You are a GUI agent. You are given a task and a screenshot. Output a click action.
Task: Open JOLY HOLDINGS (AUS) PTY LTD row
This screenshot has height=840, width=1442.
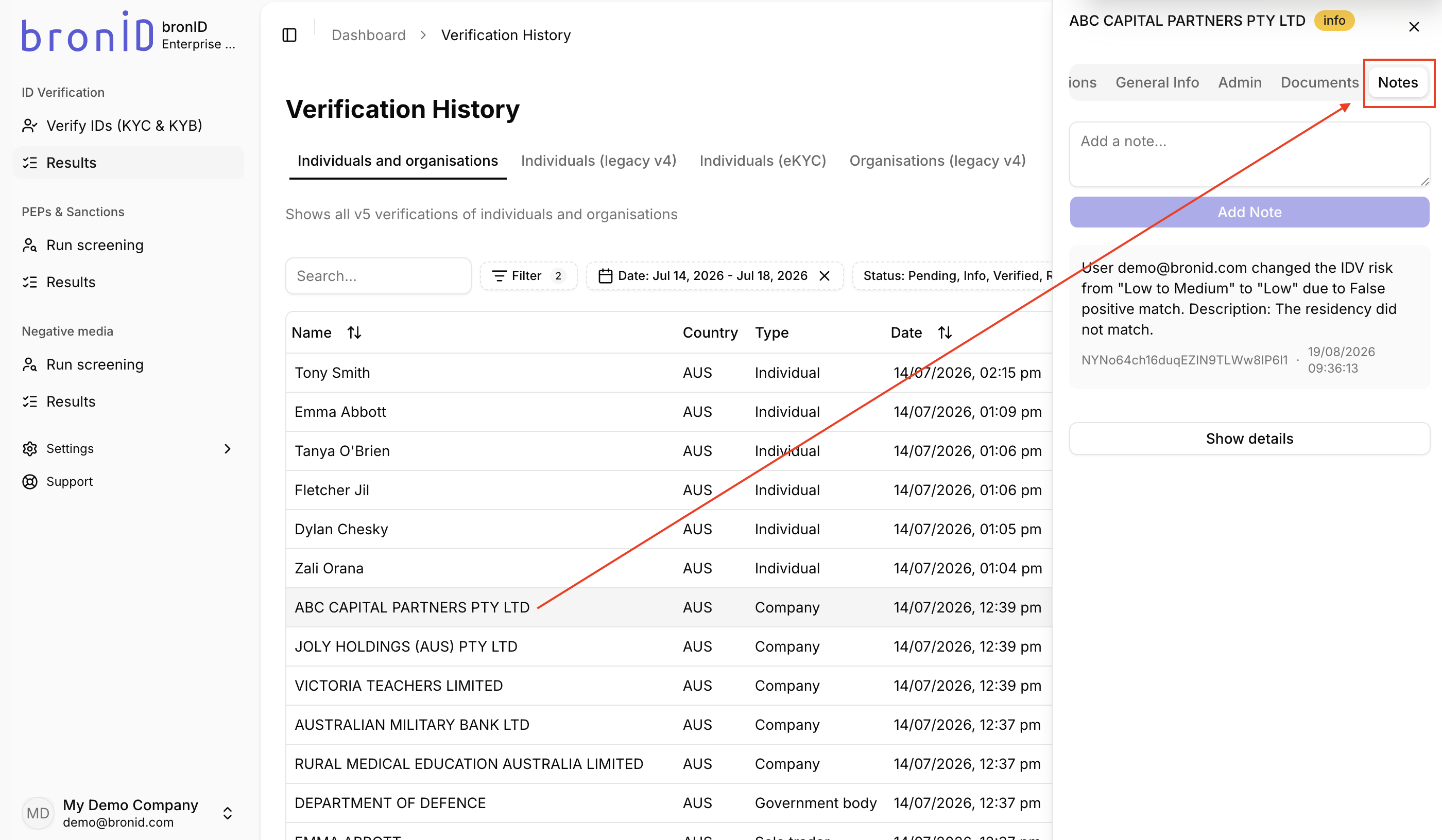[668, 646]
